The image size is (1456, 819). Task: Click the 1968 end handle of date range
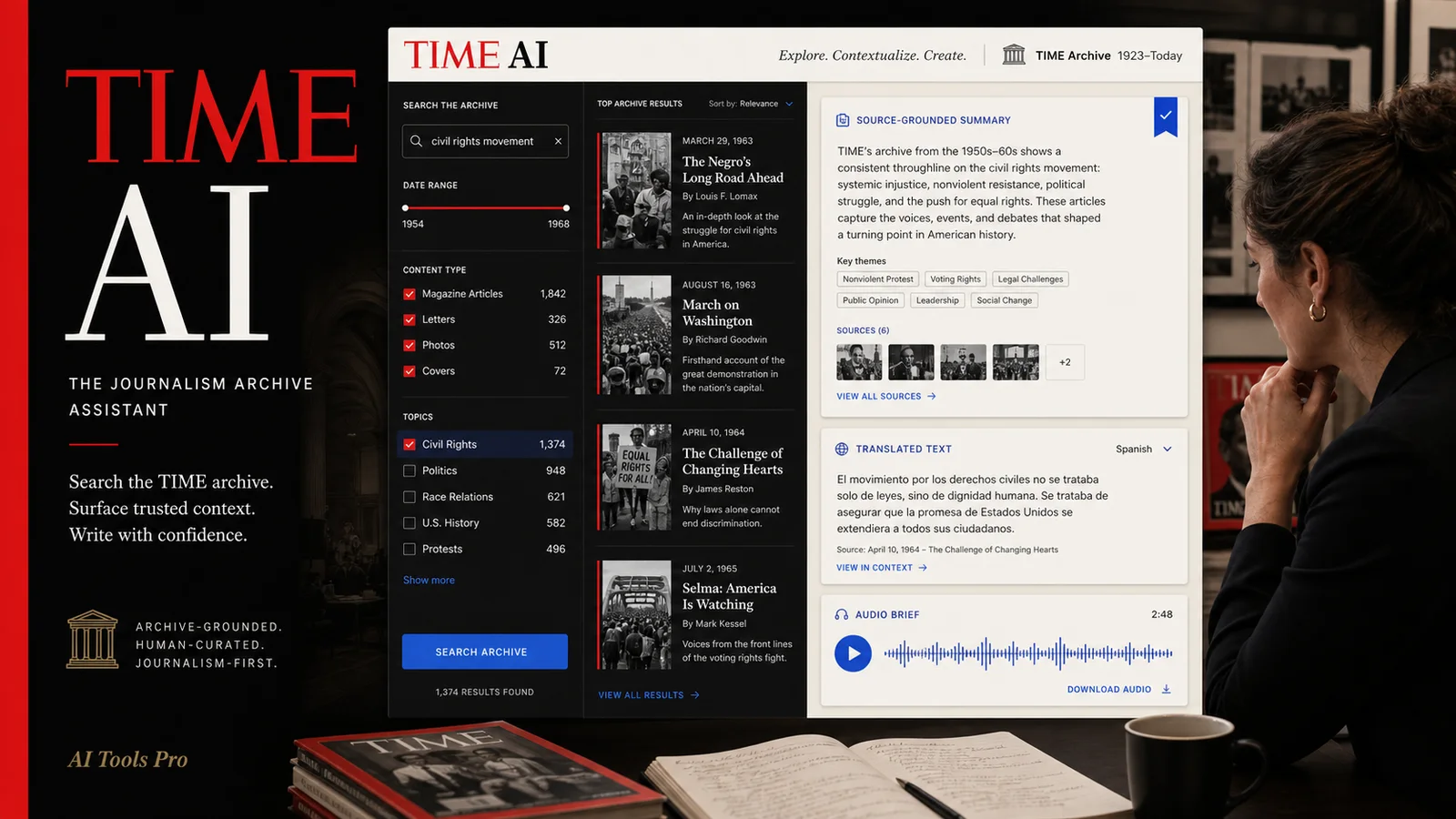(566, 207)
